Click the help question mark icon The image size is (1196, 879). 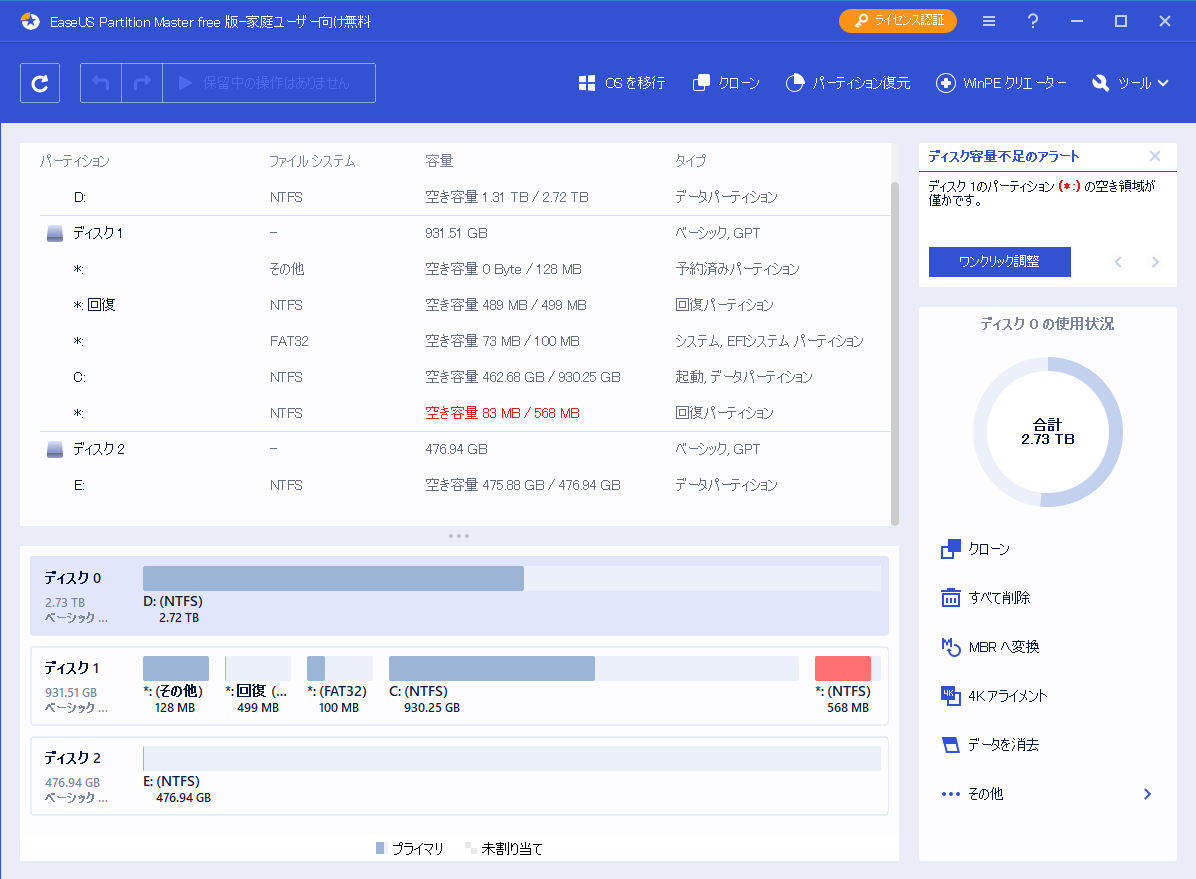(1033, 21)
